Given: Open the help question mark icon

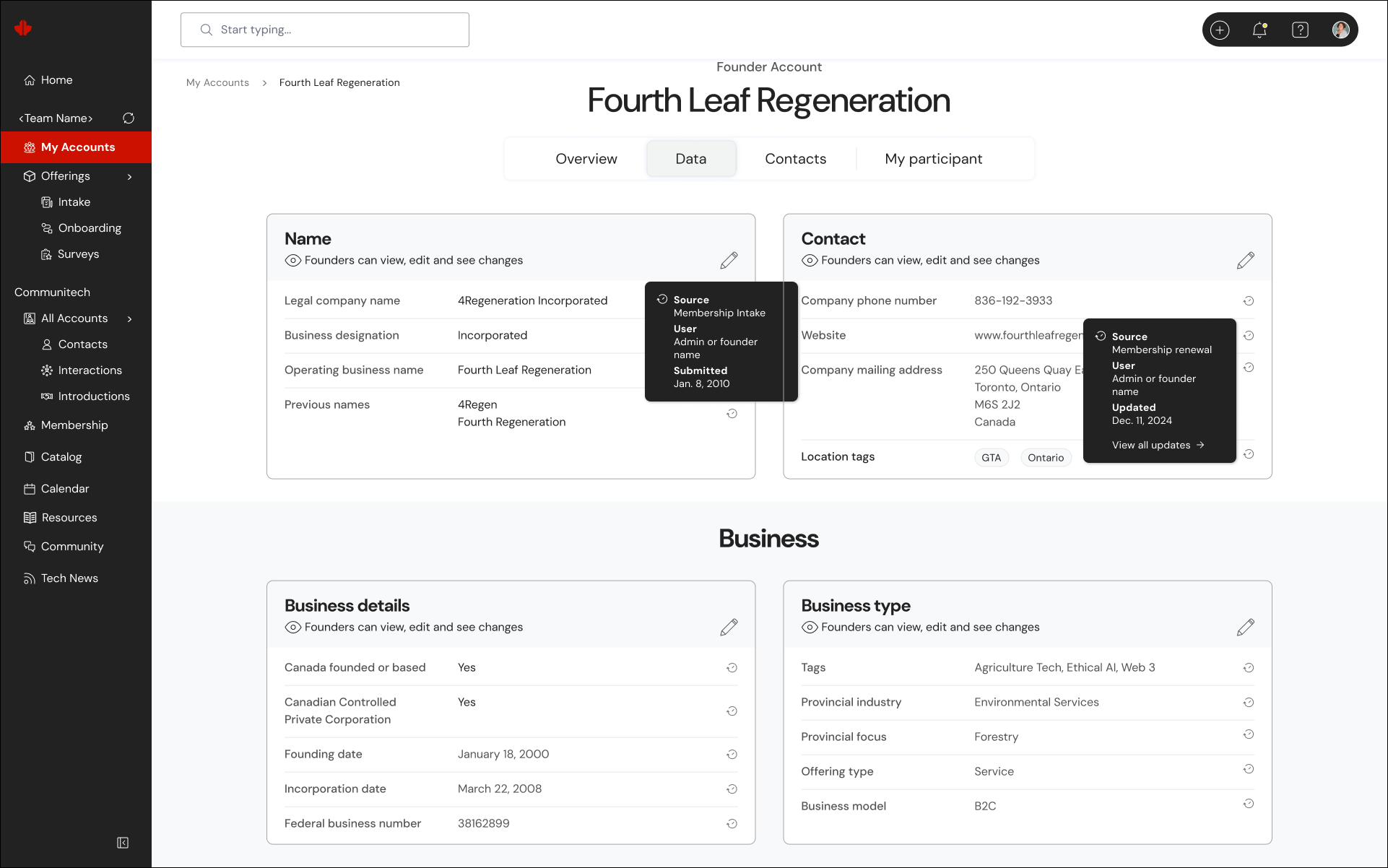Looking at the screenshot, I should 1300,30.
